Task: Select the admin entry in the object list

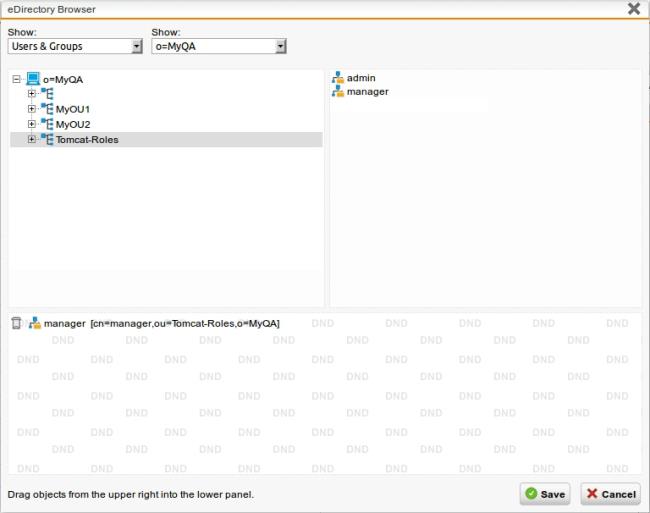Action: tap(361, 78)
